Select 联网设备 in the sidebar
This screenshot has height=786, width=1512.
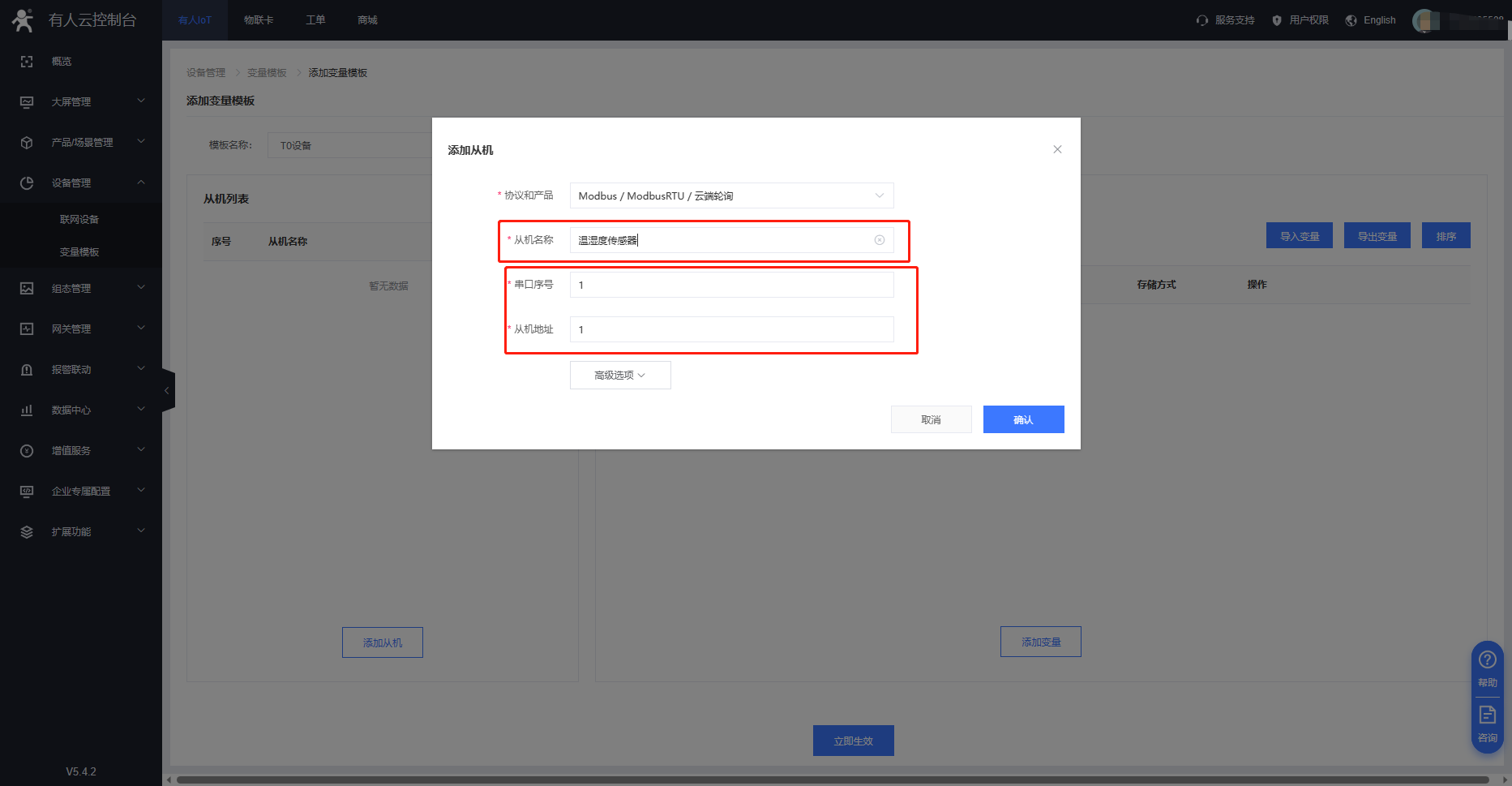(x=79, y=220)
